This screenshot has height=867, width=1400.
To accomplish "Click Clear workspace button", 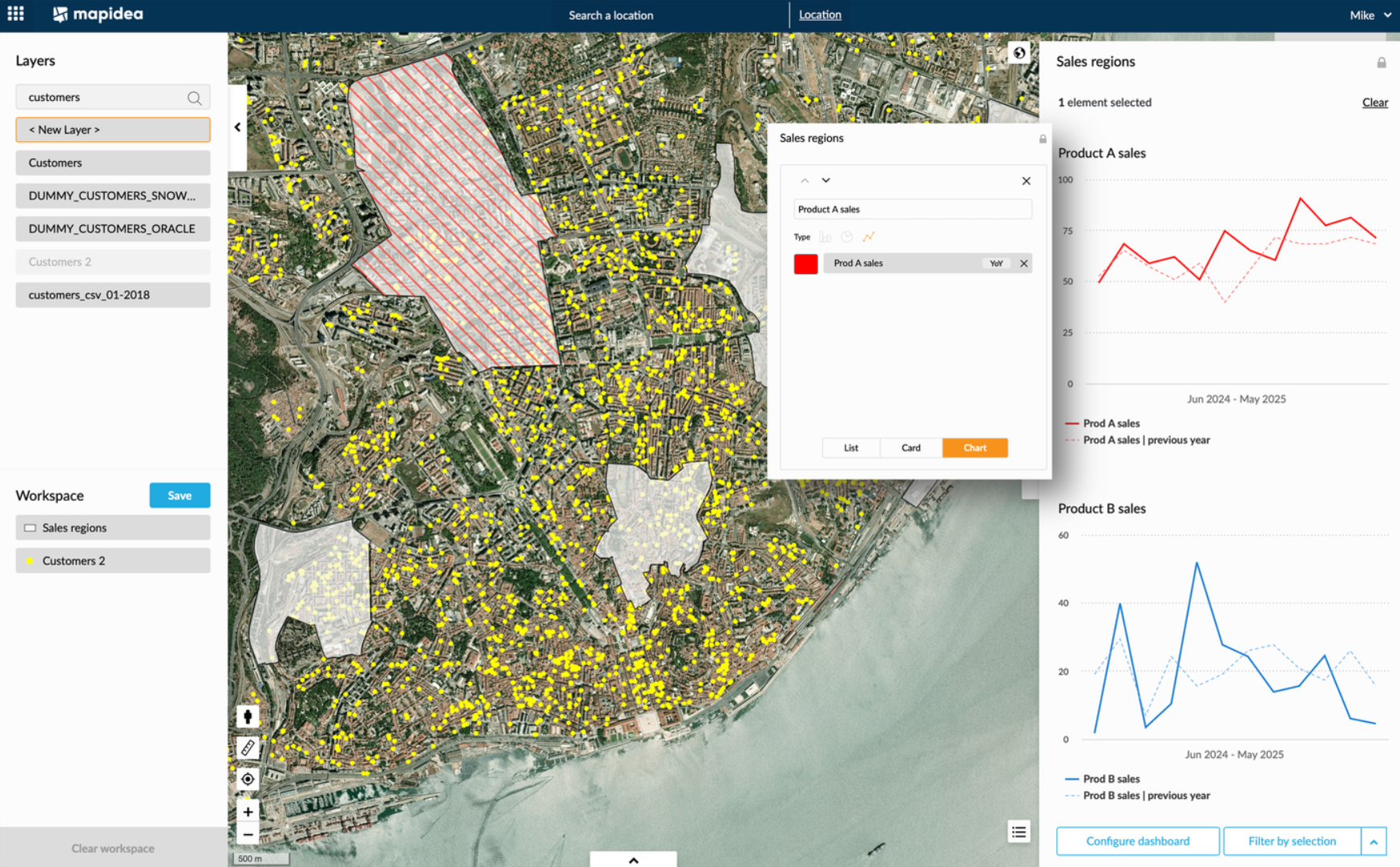I will coord(113,848).
